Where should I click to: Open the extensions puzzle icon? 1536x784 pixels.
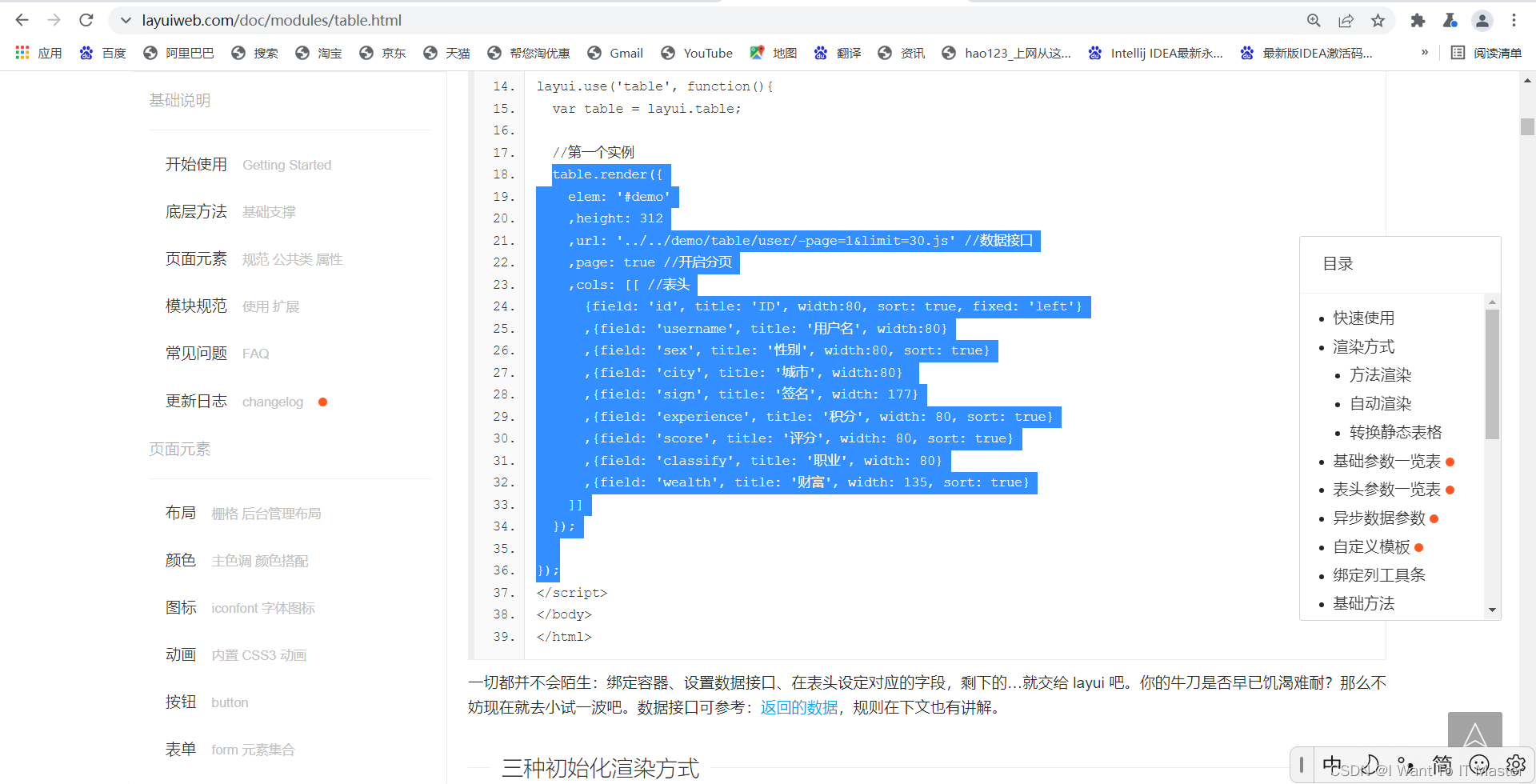1418,21
